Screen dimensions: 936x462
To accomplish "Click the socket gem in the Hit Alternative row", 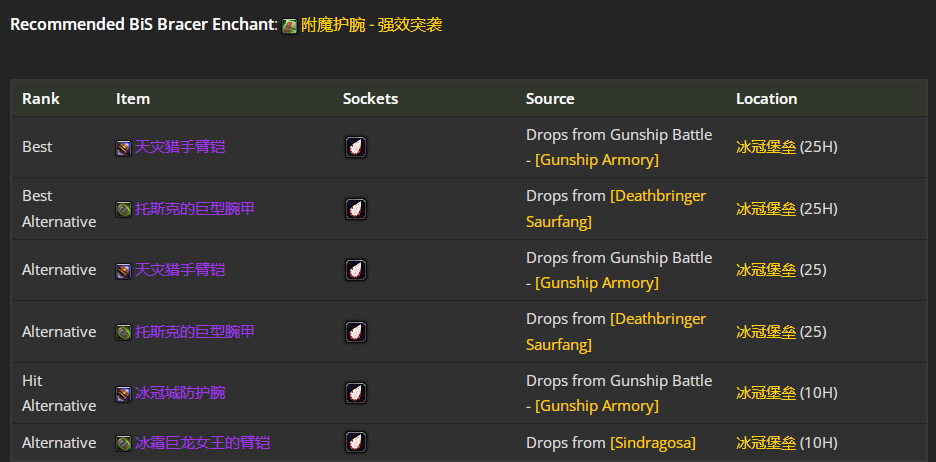I will [355, 393].
